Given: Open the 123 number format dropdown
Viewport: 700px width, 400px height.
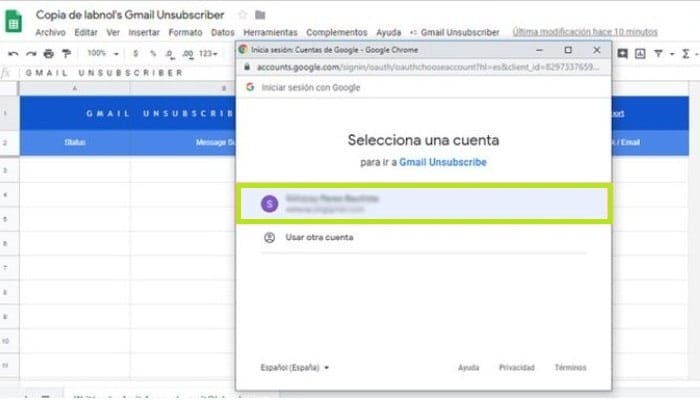Looking at the screenshot, I should (x=208, y=54).
